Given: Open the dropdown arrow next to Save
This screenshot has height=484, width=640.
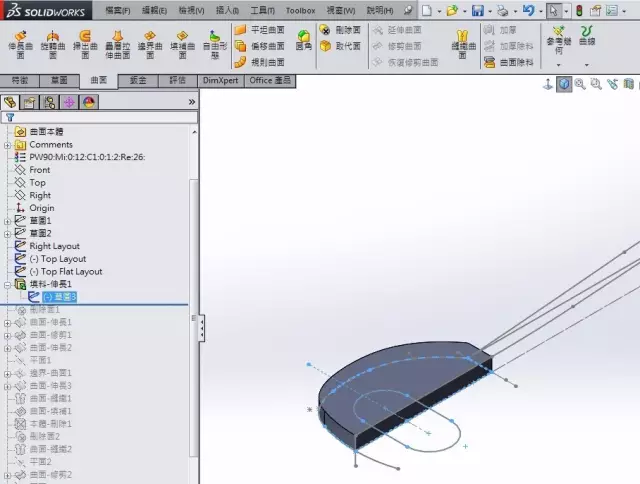Looking at the screenshot, I should 490,11.
